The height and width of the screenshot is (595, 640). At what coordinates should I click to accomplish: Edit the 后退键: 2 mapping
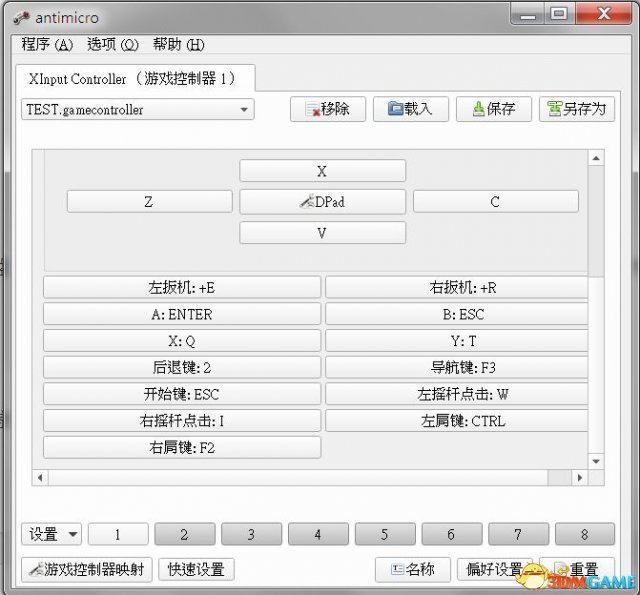(x=182, y=368)
